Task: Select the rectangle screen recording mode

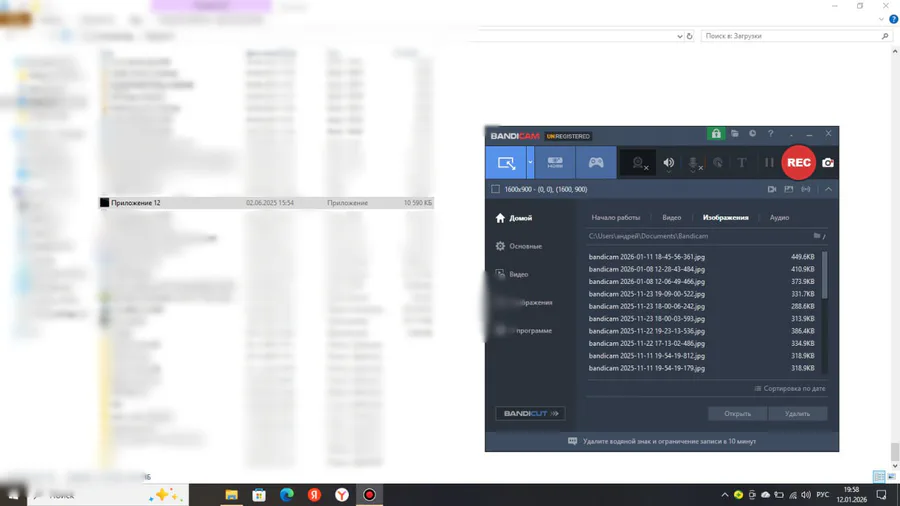Action: click(506, 162)
